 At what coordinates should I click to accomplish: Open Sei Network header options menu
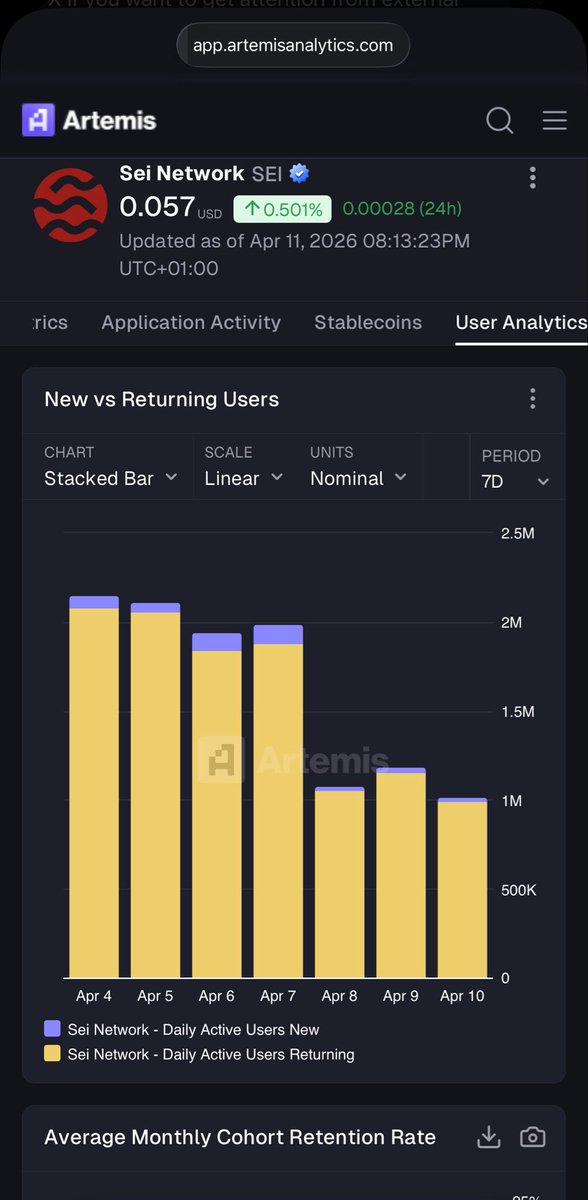pos(533,178)
